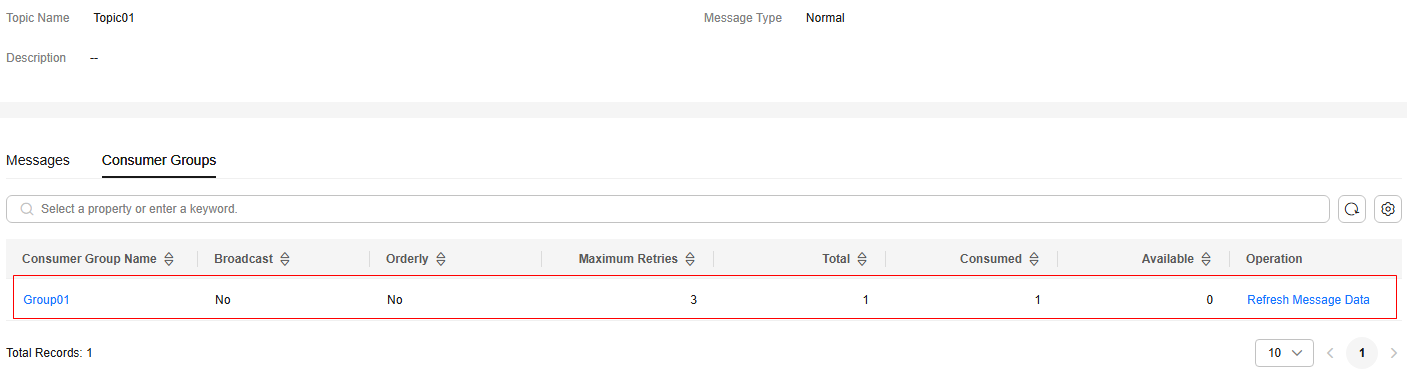Click the search magnifier icon

point(27,209)
